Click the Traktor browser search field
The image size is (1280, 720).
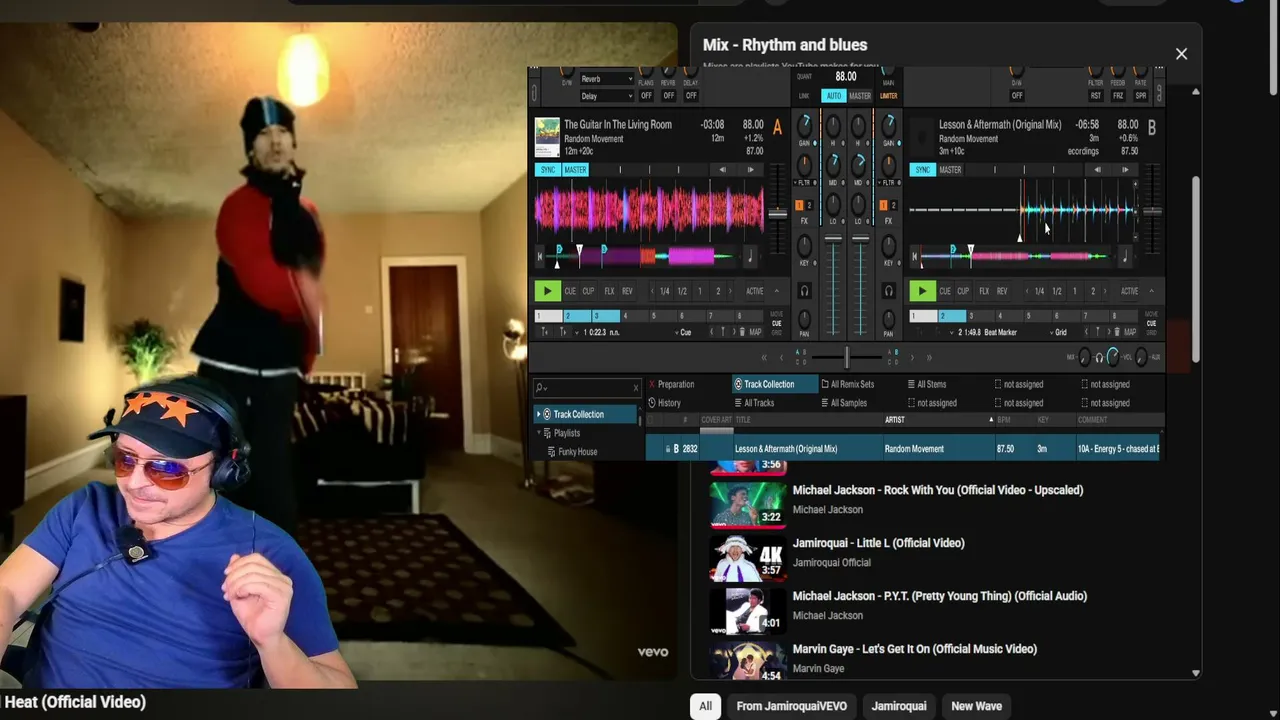587,388
